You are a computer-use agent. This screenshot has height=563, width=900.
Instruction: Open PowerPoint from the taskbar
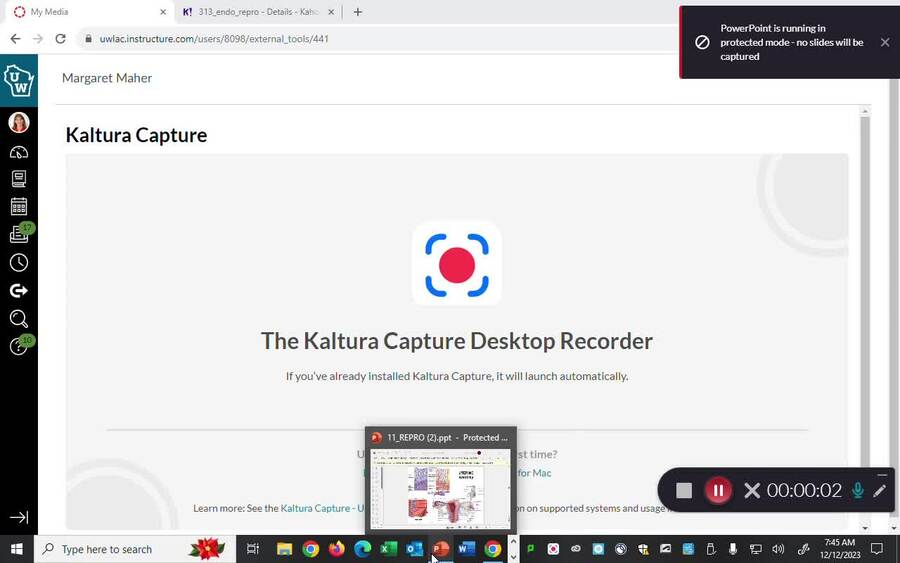(441, 549)
